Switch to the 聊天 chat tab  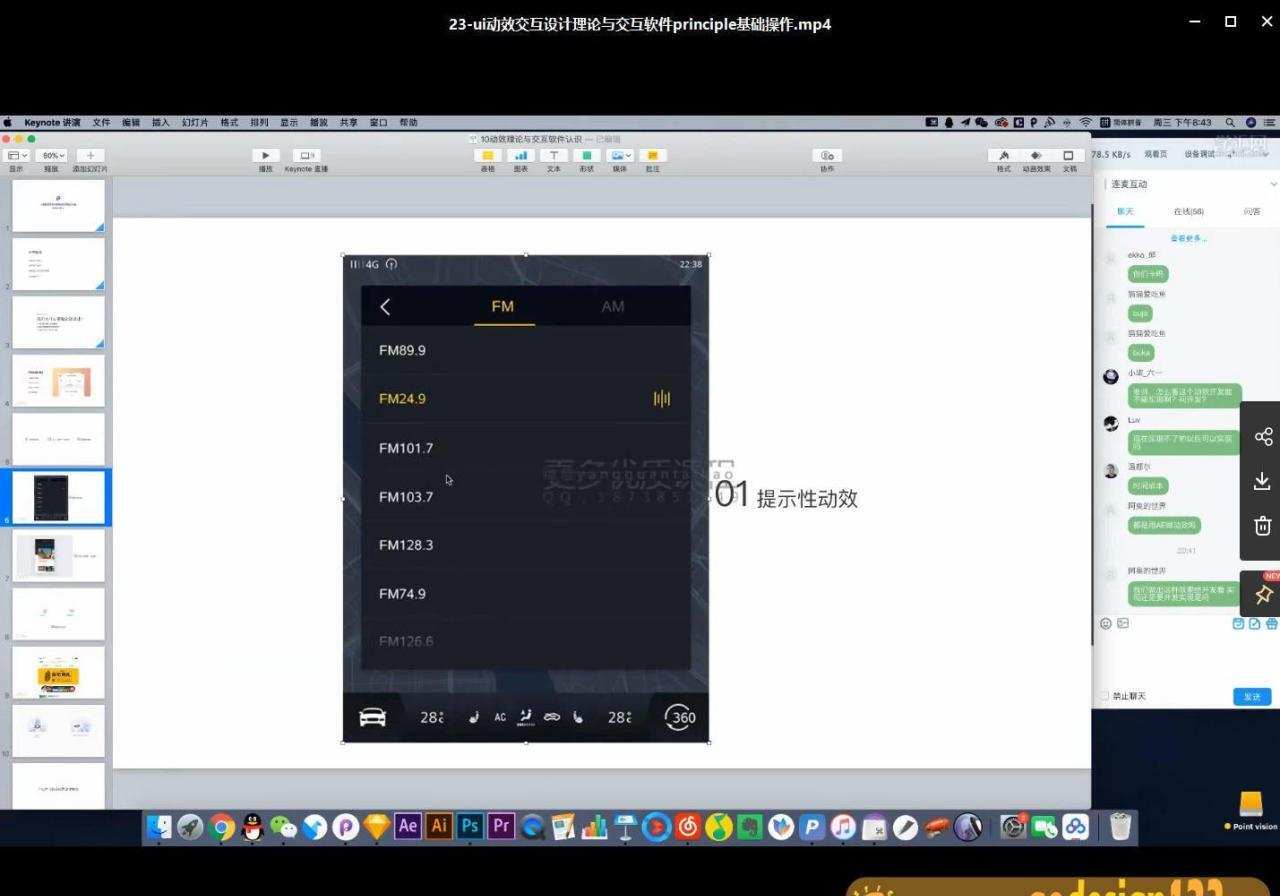1125,211
